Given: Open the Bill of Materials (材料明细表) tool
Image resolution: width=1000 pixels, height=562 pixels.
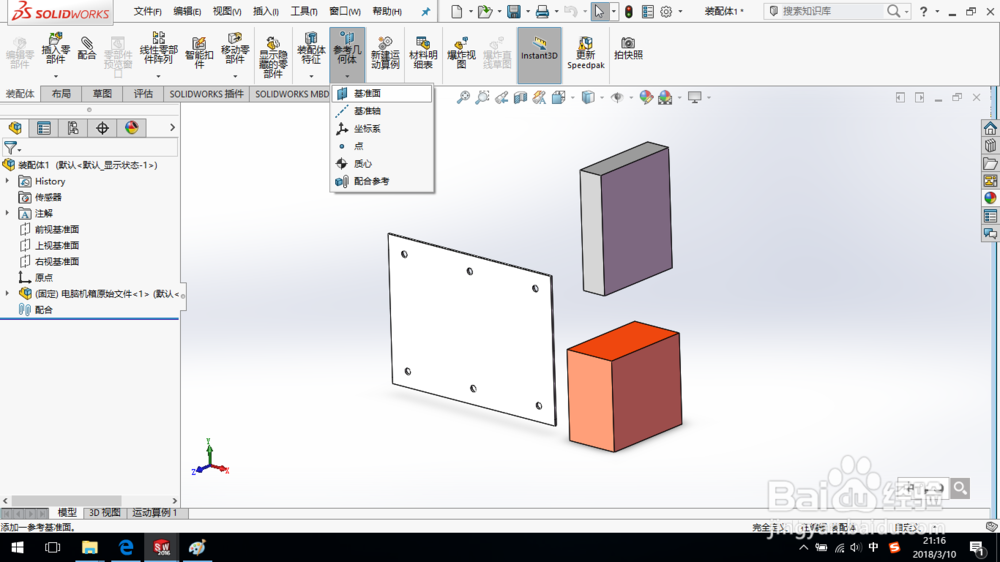Looking at the screenshot, I should 423,54.
